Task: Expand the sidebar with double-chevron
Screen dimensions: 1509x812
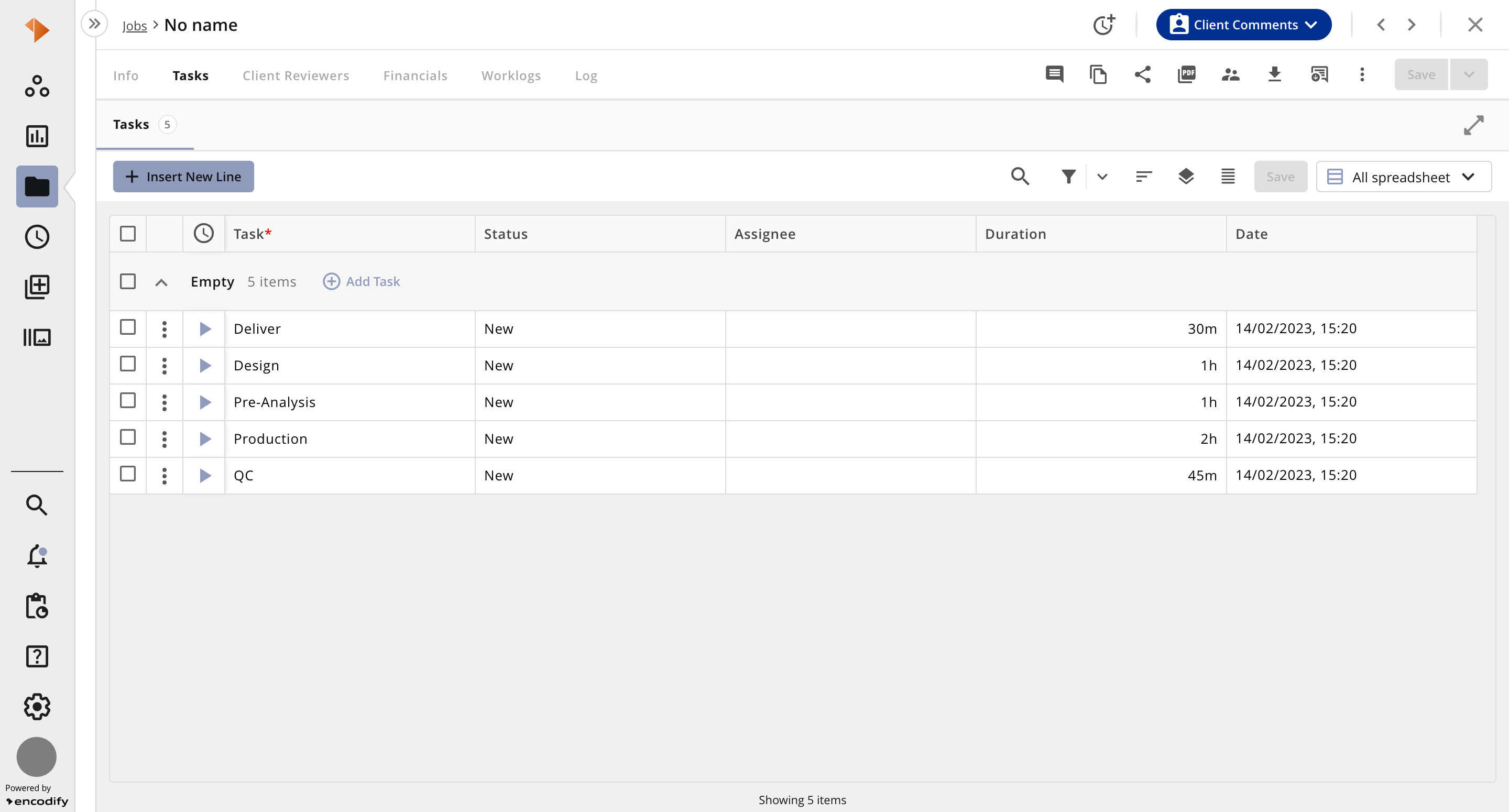Action: (94, 24)
